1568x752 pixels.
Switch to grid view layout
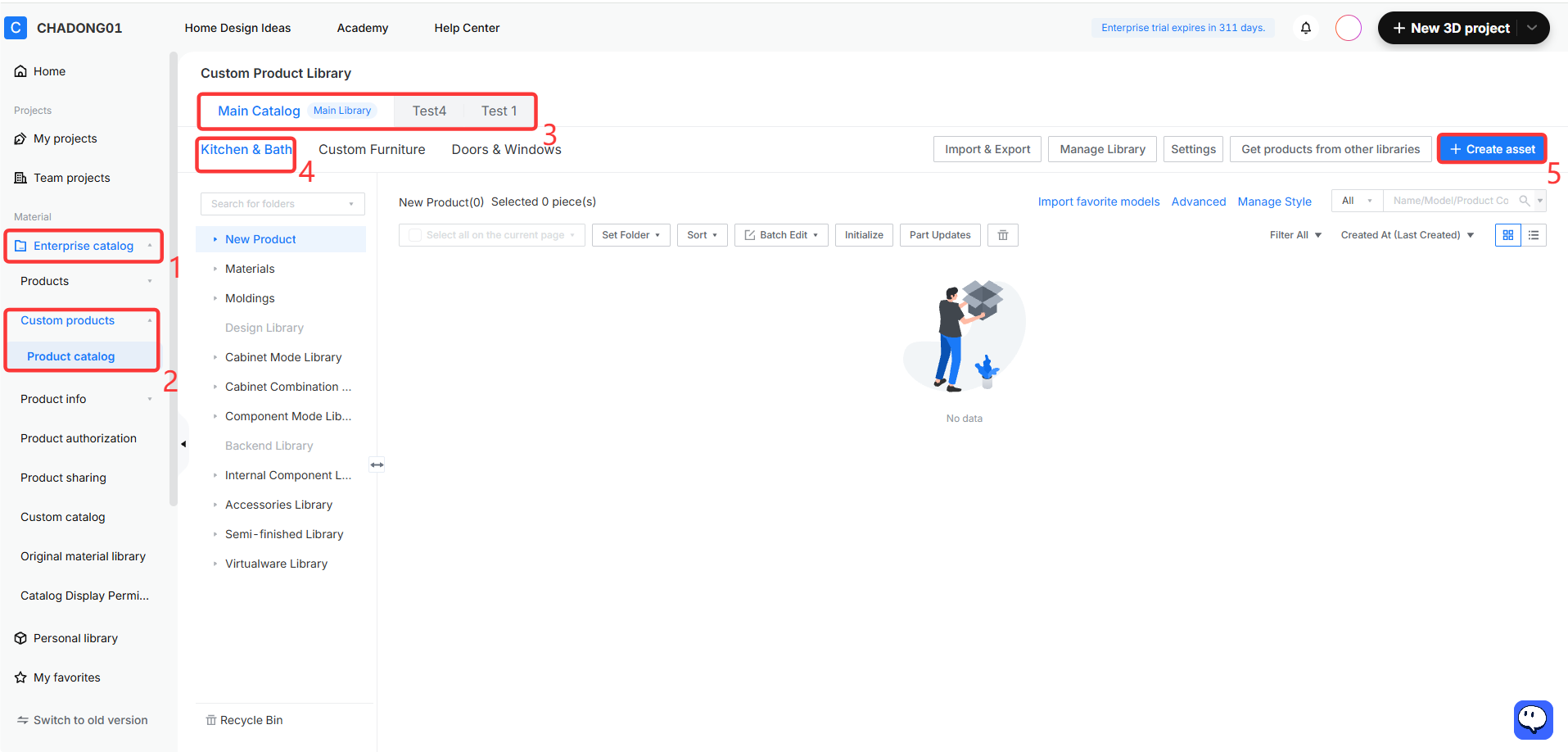point(1508,235)
